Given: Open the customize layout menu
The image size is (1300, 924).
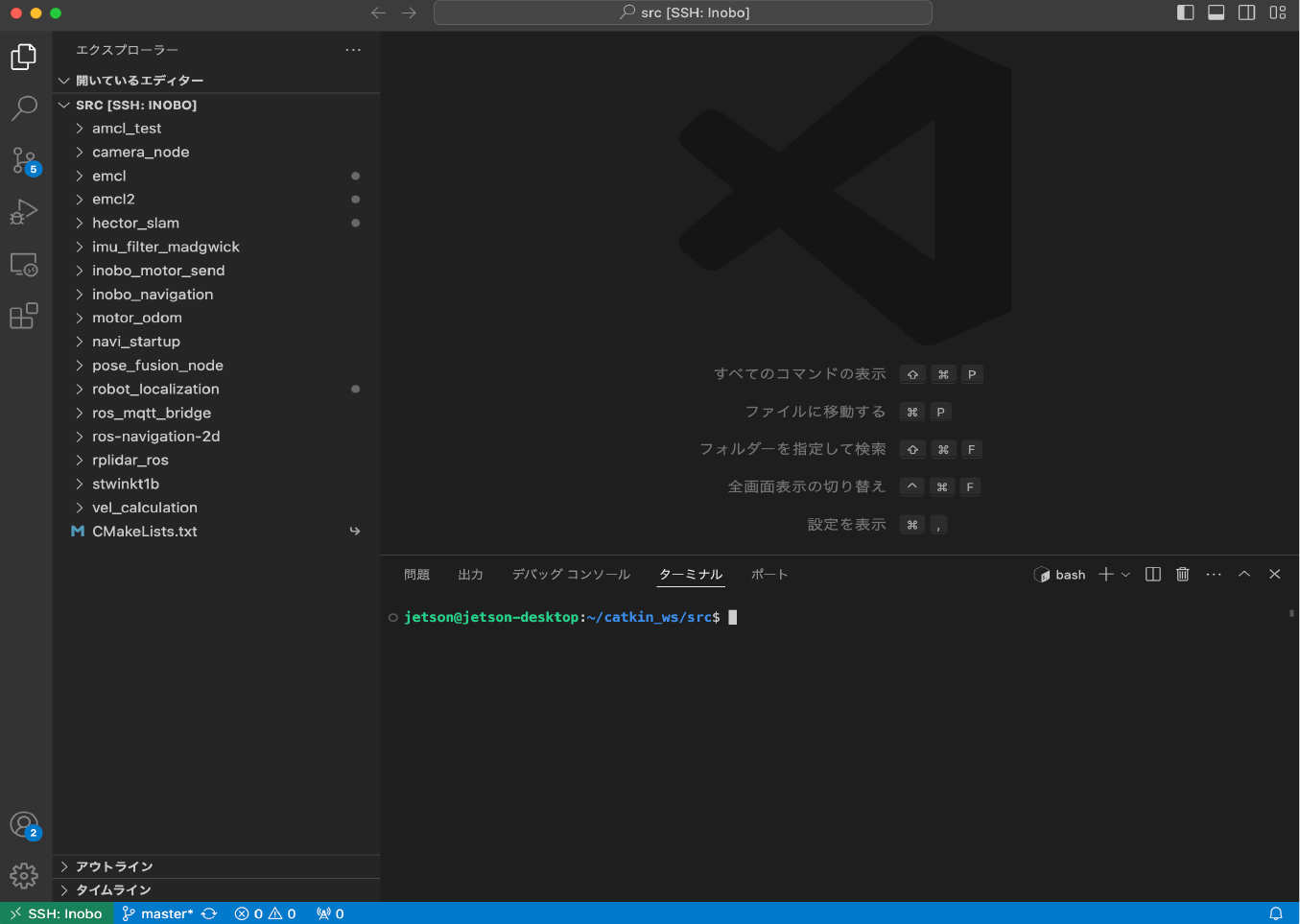Looking at the screenshot, I should point(1278,12).
